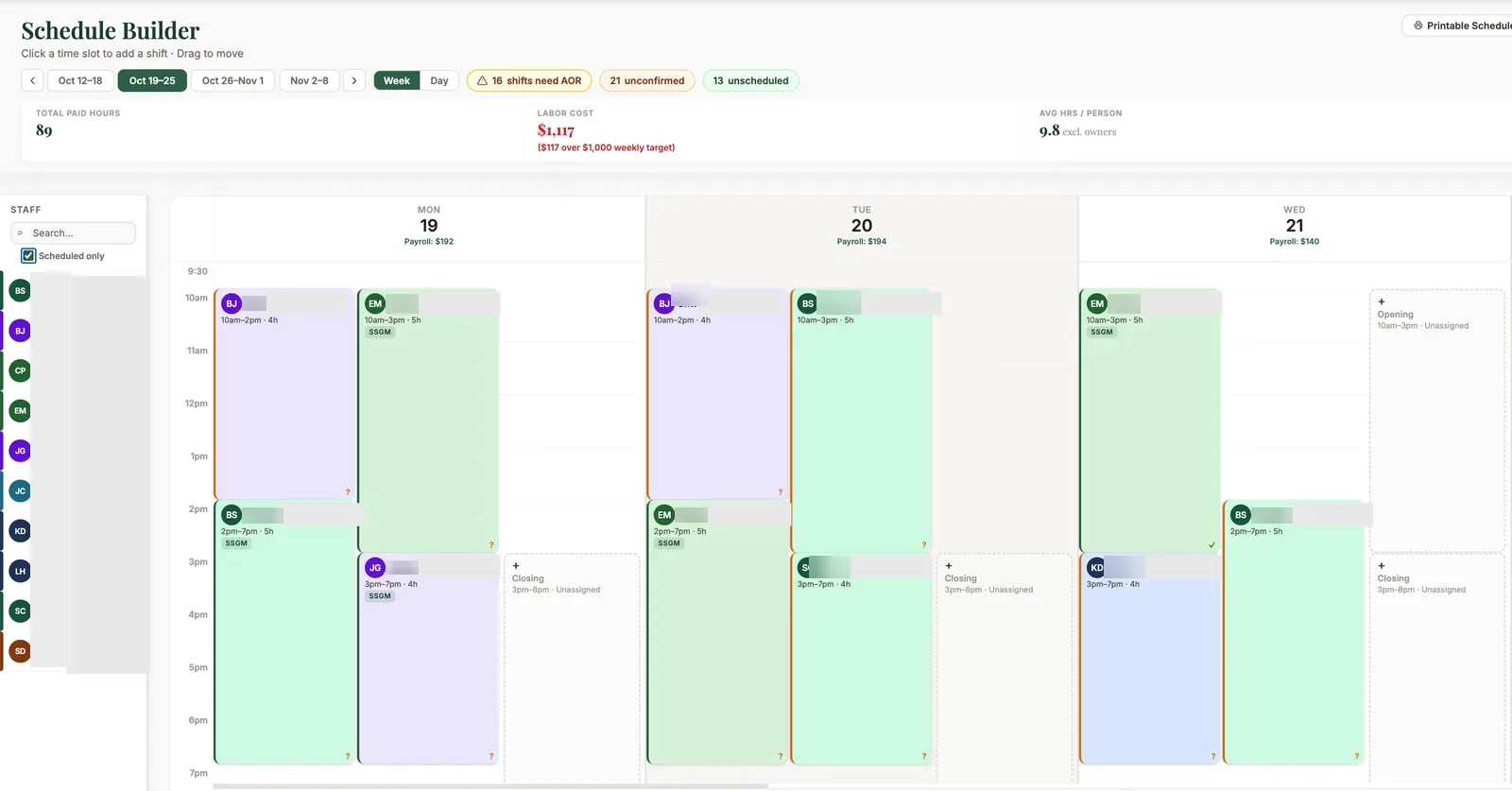Open the Printable Schedule
The image size is (1512, 791).
(x=1460, y=26)
